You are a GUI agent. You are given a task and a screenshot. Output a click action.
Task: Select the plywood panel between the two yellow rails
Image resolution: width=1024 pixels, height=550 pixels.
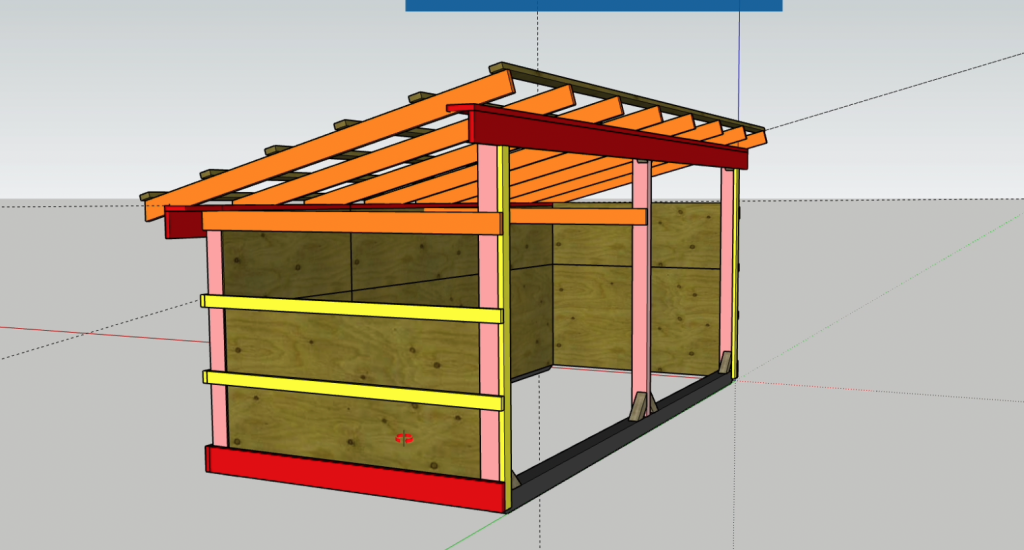[353, 349]
